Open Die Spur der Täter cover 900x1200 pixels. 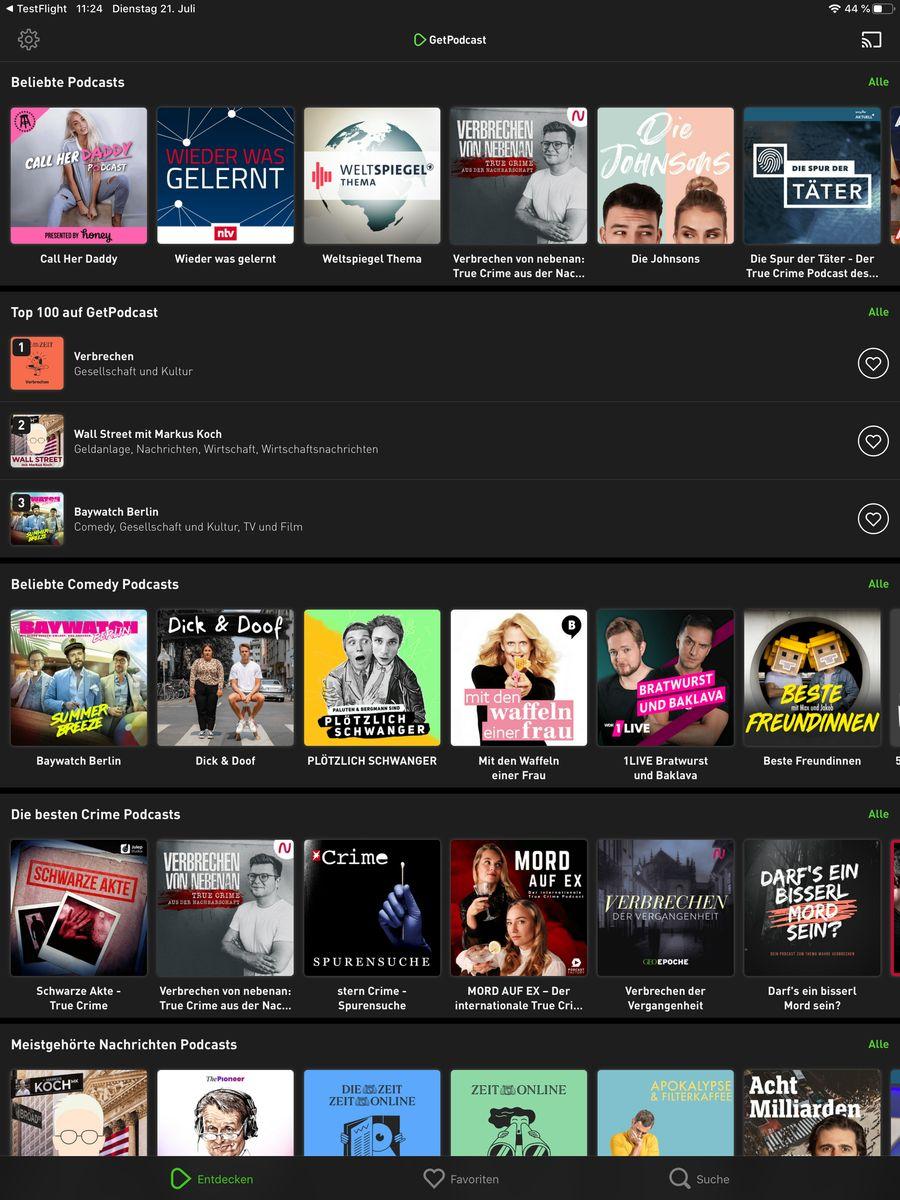tap(812, 176)
